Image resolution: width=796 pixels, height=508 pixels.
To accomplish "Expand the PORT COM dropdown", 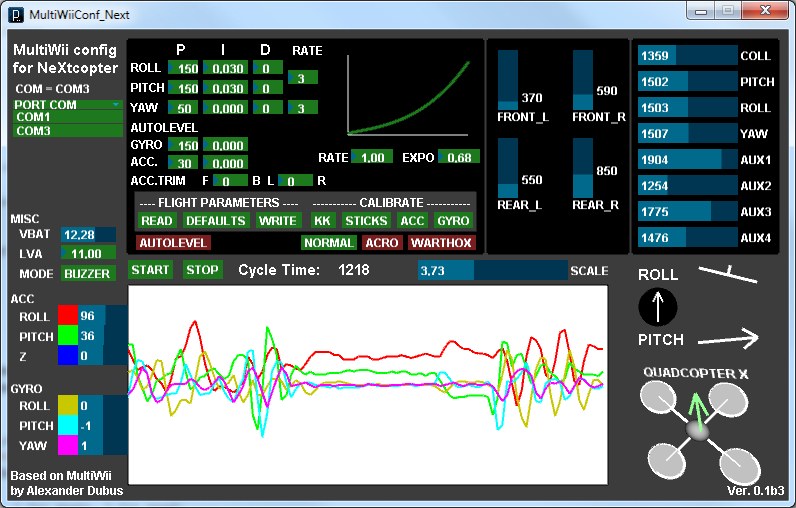I will coord(68,105).
